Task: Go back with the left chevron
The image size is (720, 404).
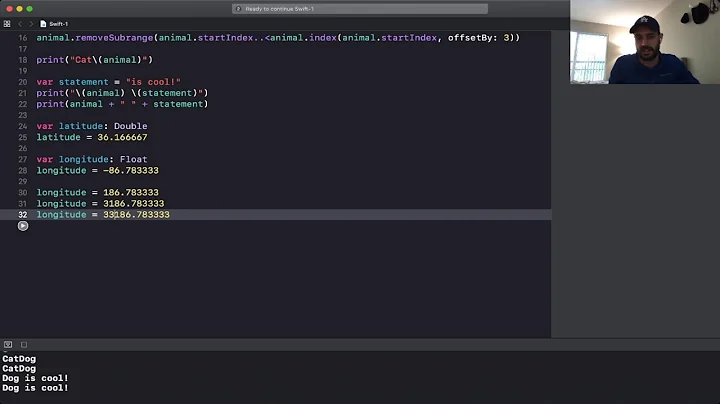Action: coord(20,24)
